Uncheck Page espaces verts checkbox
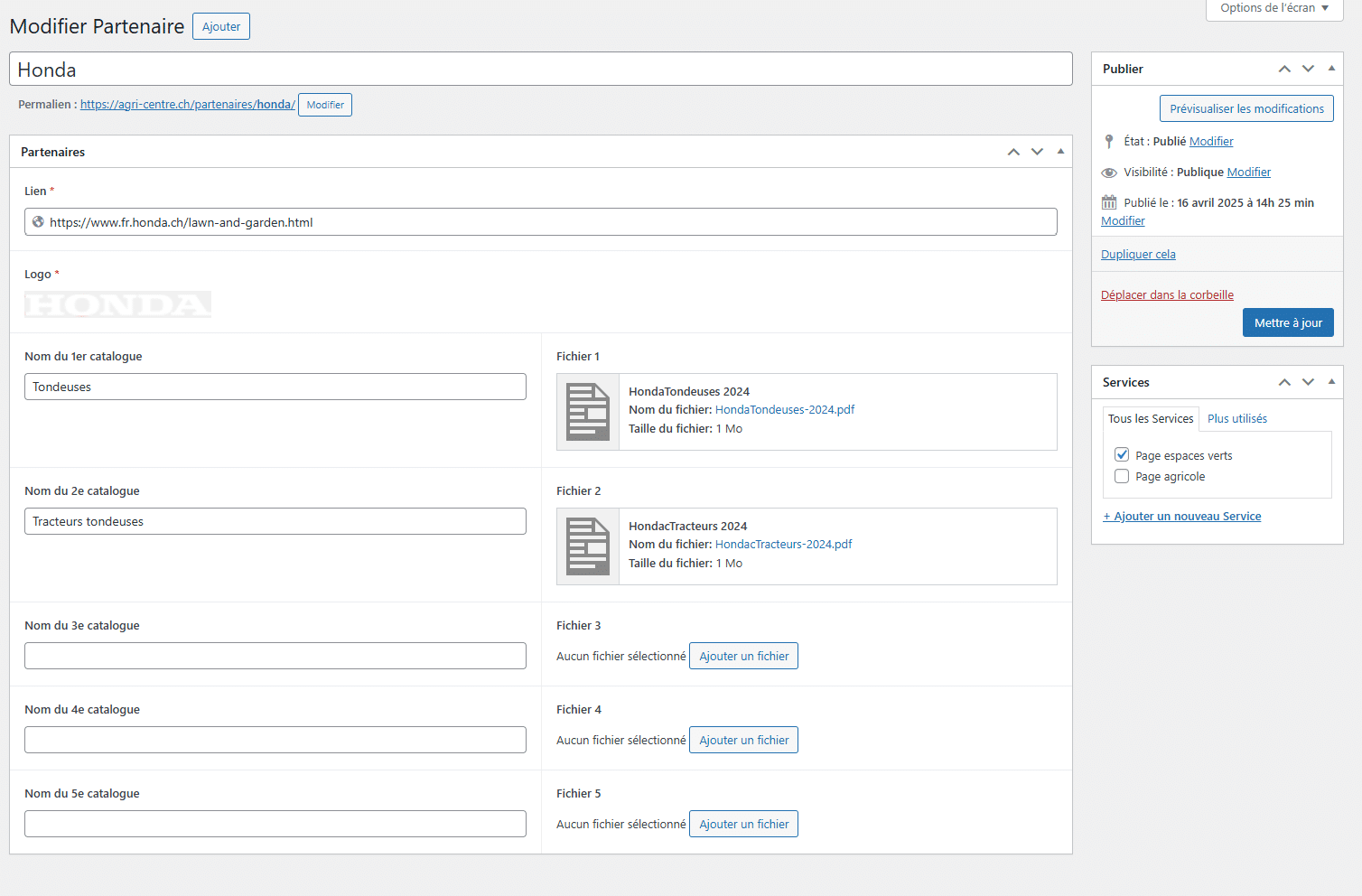This screenshot has width=1362, height=896. click(x=1122, y=454)
